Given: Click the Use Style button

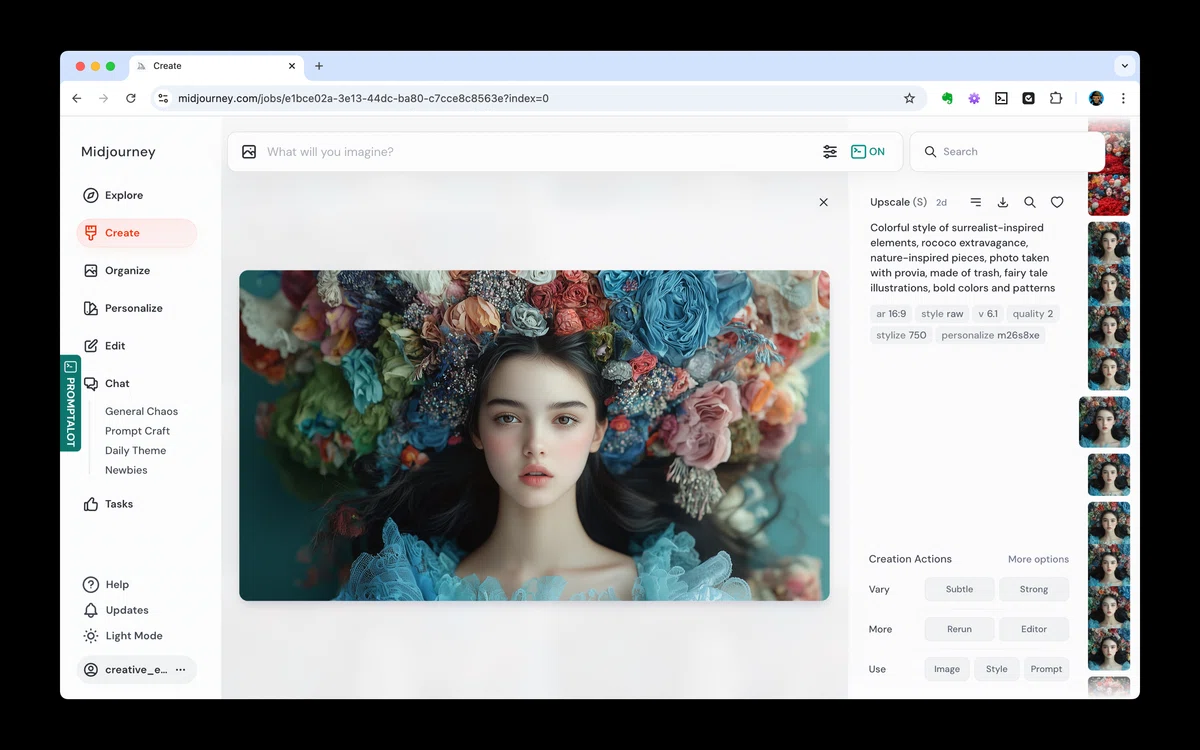Looking at the screenshot, I should 997,669.
